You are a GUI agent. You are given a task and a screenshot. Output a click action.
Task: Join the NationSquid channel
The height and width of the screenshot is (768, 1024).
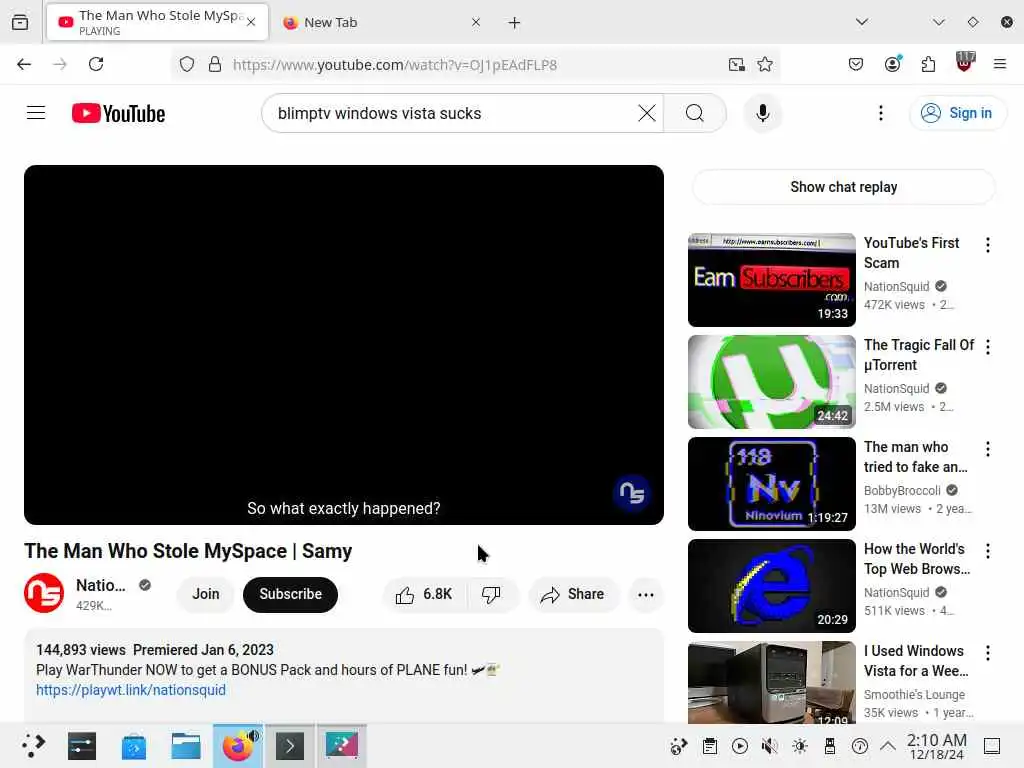pyautogui.click(x=205, y=594)
